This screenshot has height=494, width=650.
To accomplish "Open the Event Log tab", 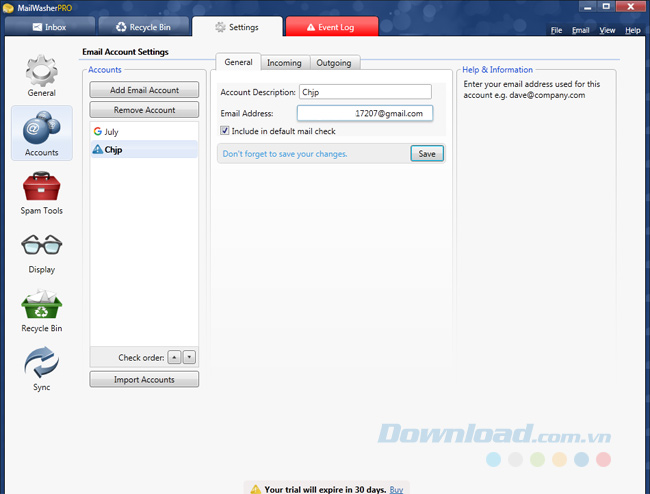I will (x=332, y=27).
